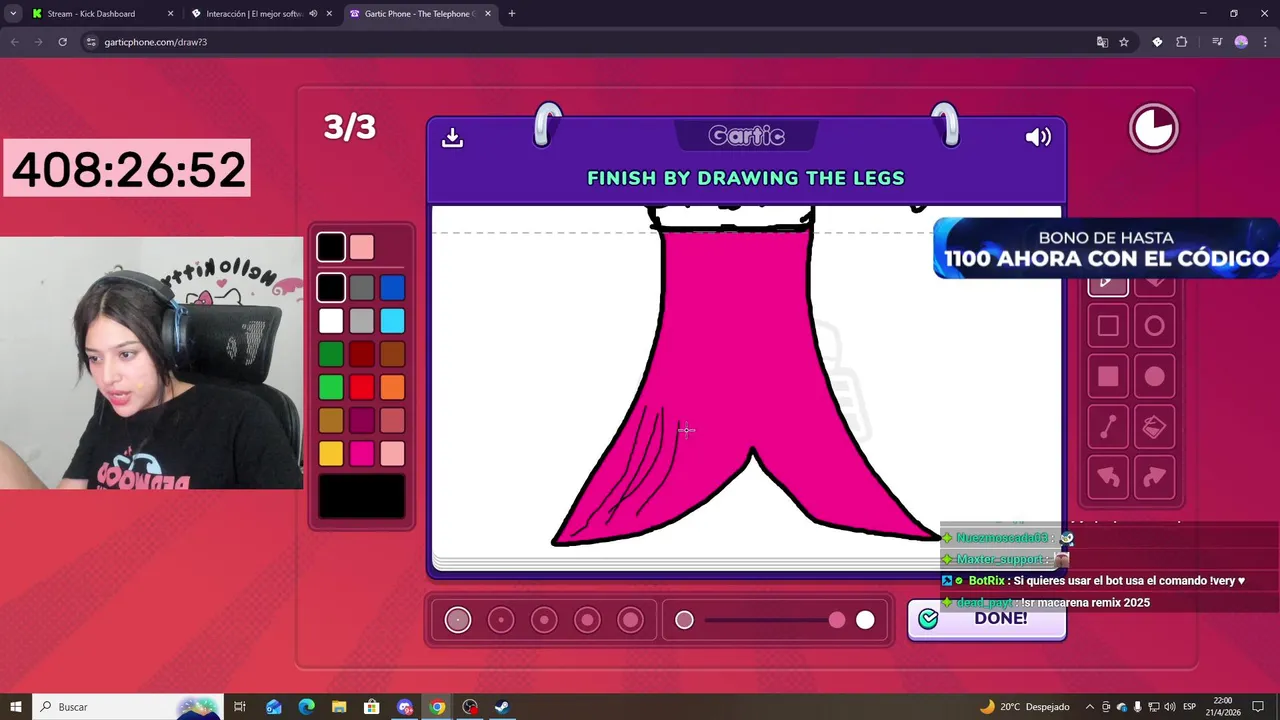Open Task View in the taskbar
Viewport: 1280px width, 720px height.
coord(240,707)
